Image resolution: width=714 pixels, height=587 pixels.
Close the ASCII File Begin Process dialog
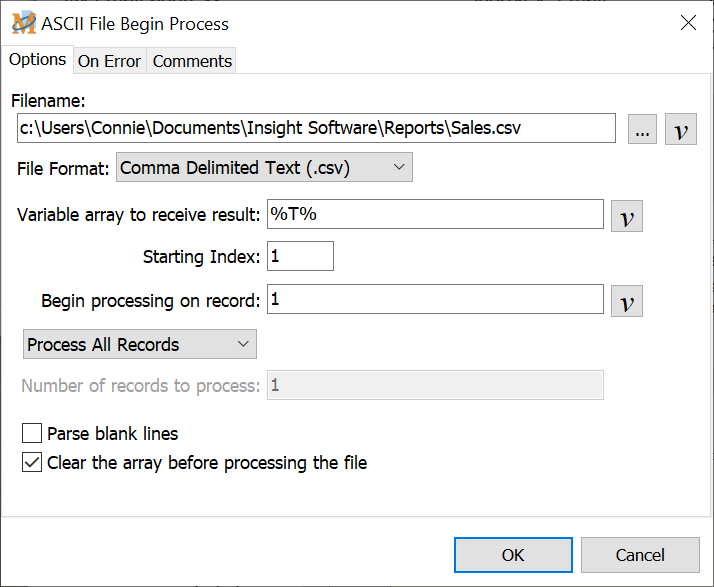(688, 23)
